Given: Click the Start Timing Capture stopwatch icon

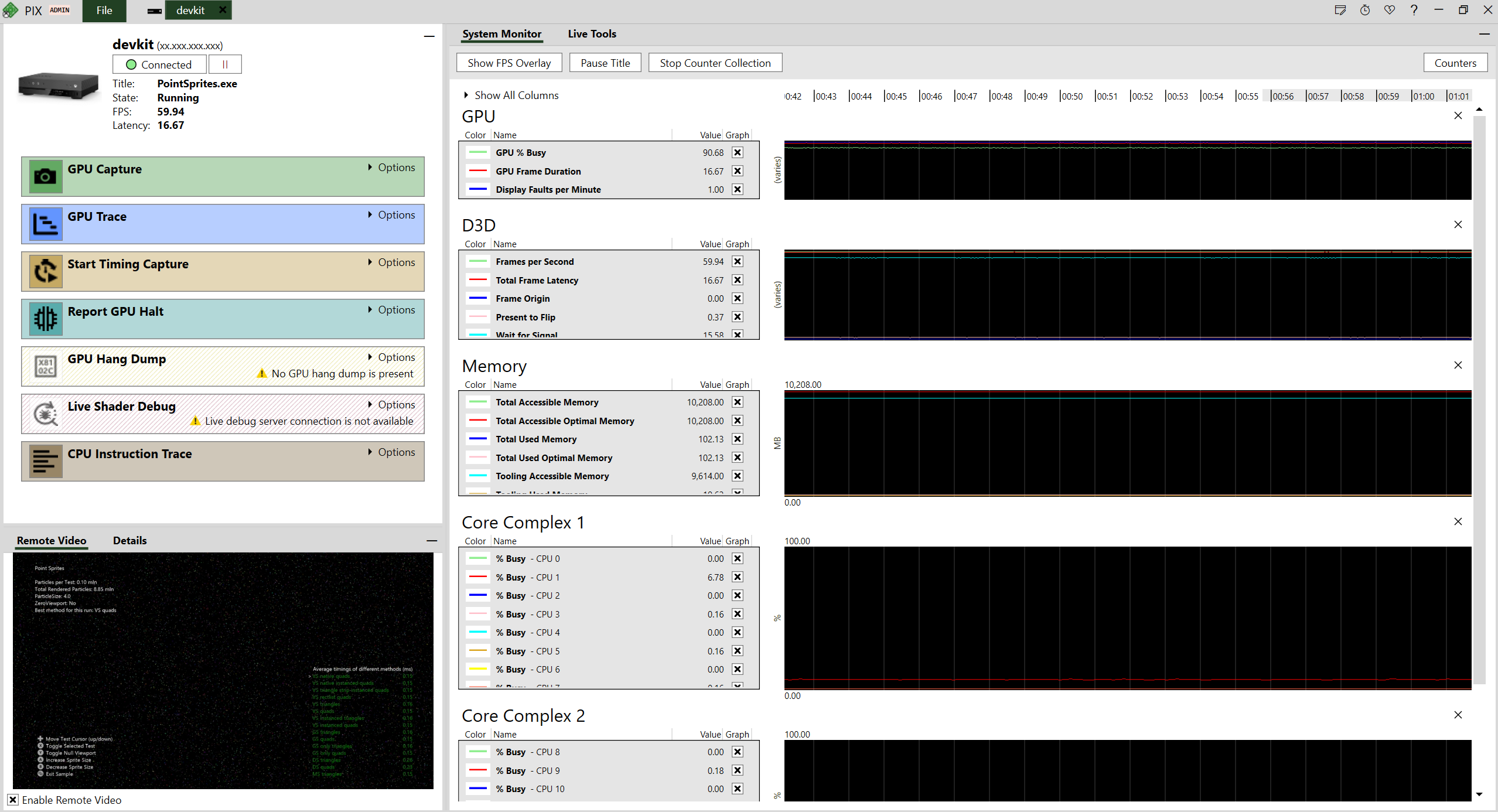Looking at the screenshot, I should [45, 271].
